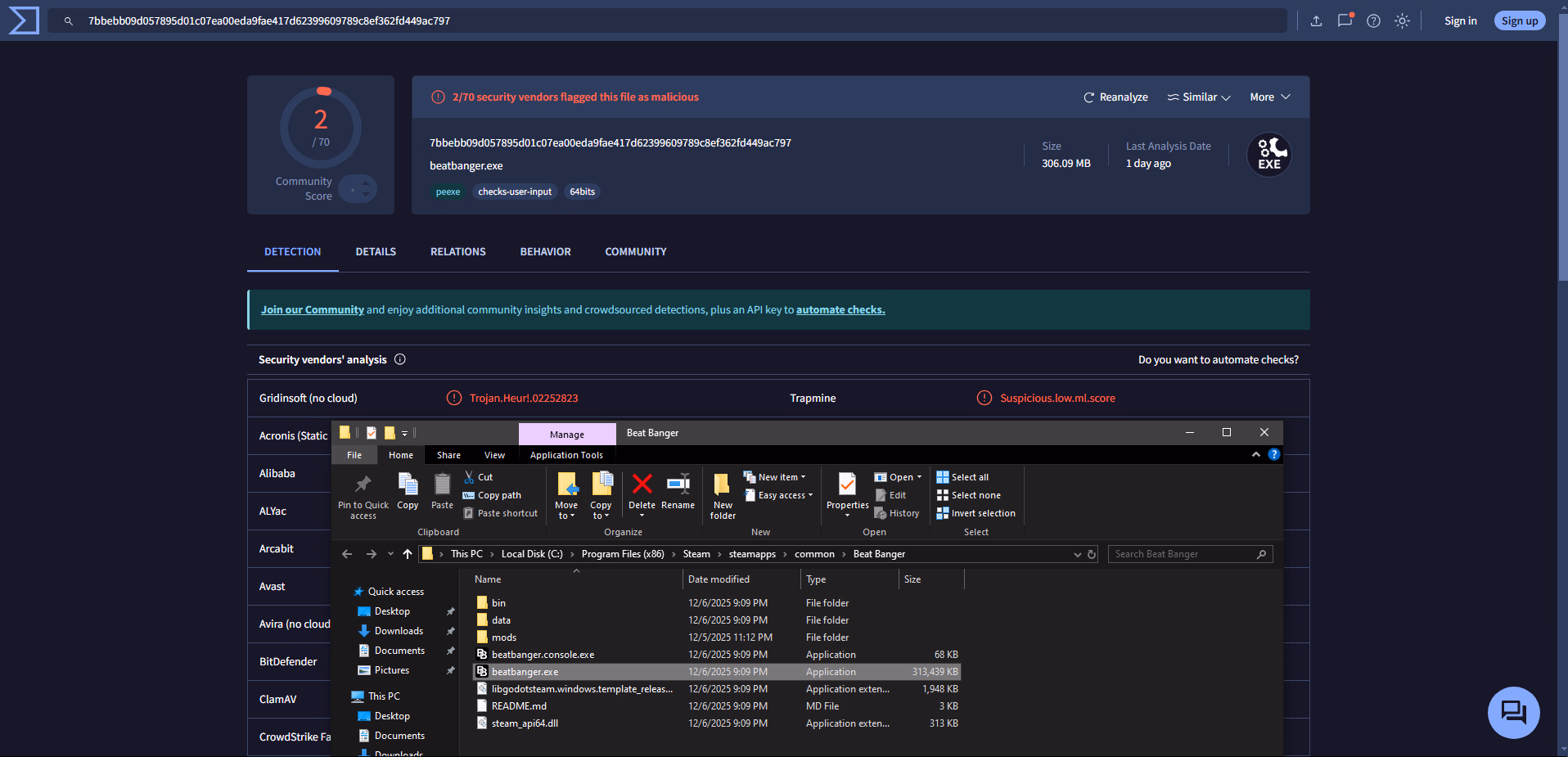Open the chat bubble widget
The height and width of the screenshot is (757, 1568).
(1513, 712)
